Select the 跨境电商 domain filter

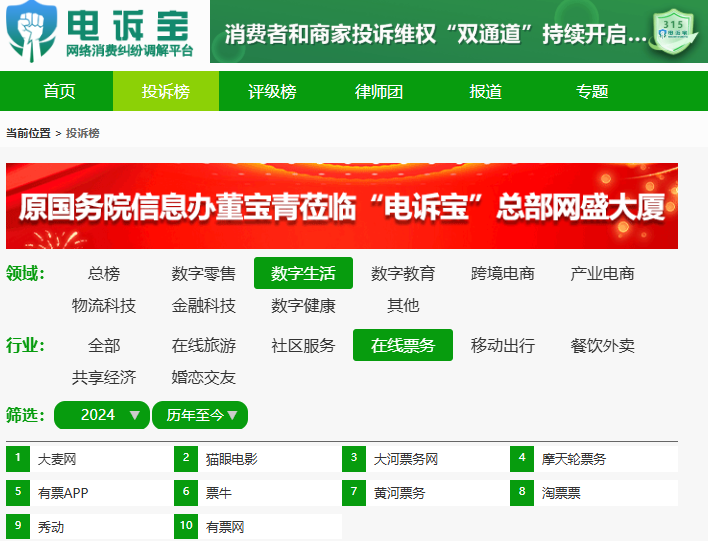click(503, 273)
